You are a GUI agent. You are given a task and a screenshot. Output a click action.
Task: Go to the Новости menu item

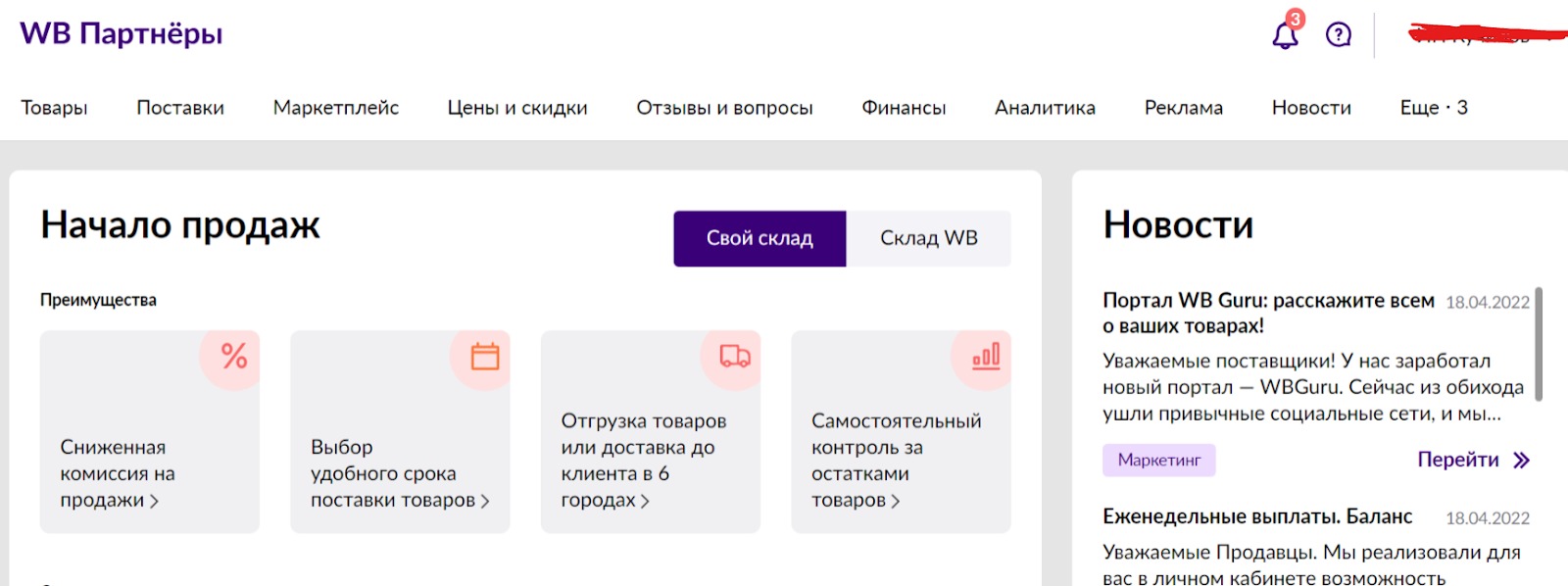[1311, 108]
